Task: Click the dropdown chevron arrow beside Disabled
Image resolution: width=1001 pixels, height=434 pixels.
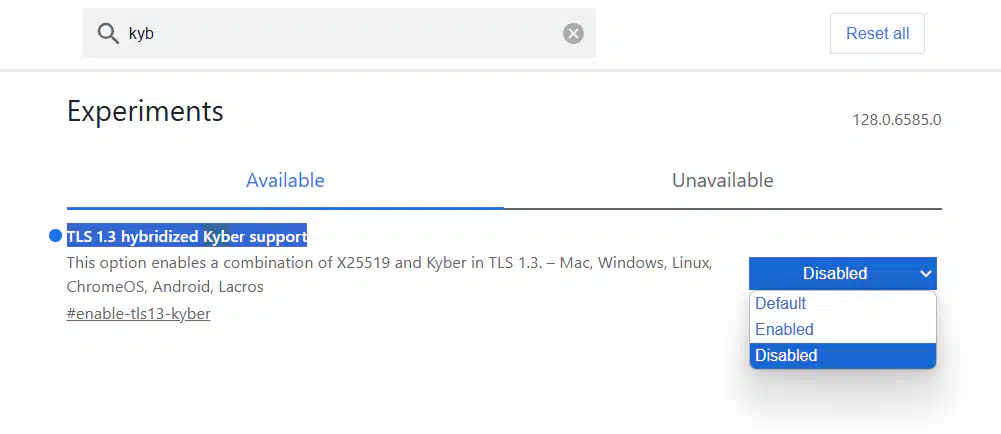Action: (925, 273)
